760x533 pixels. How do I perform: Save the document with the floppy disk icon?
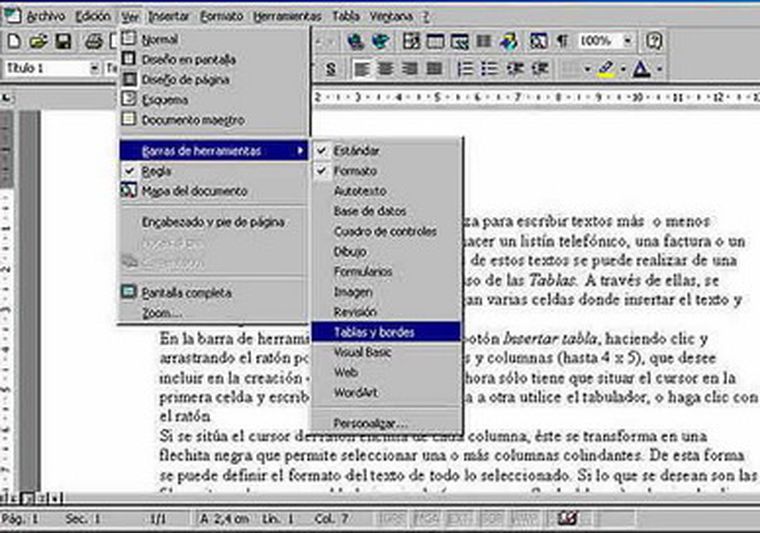pyautogui.click(x=63, y=41)
